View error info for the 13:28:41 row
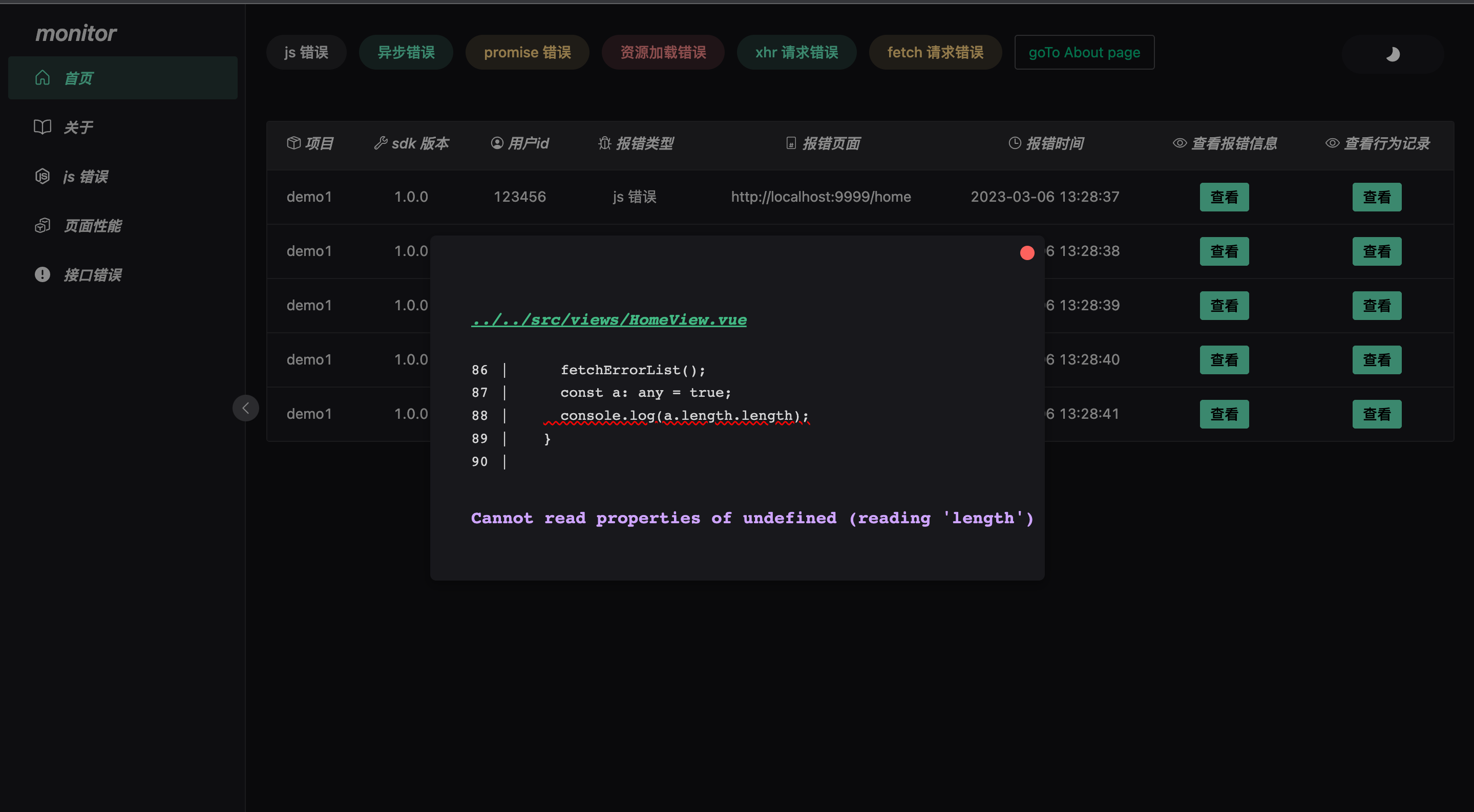The height and width of the screenshot is (812, 1474). coord(1224,414)
